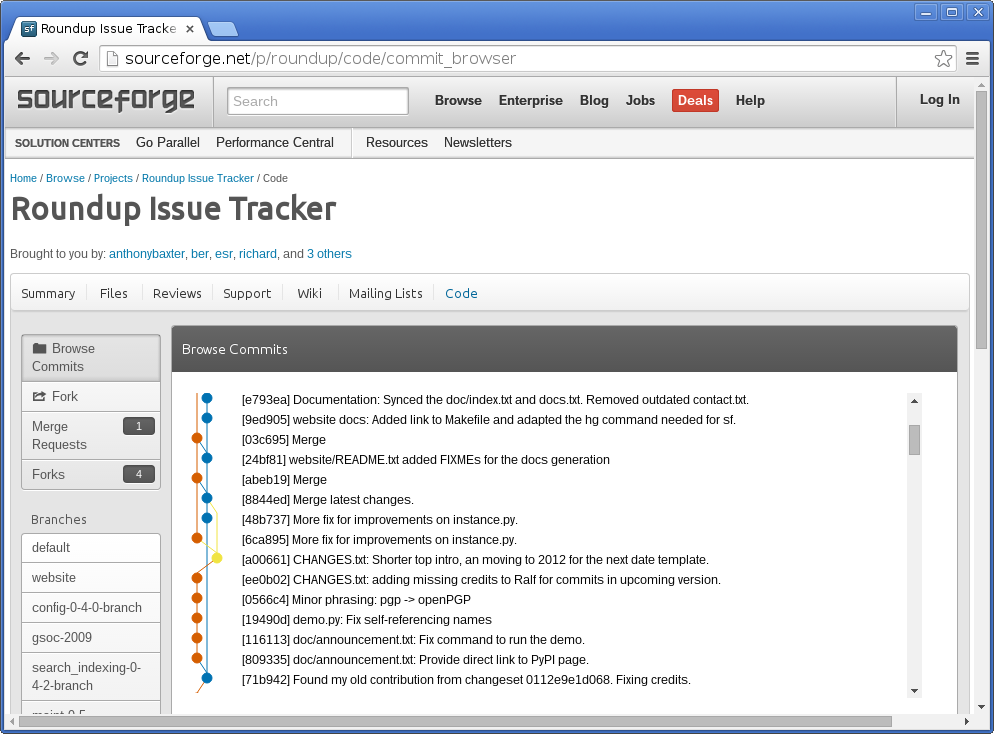994x734 pixels.
Task: Click the Browse Commits folder icon
Action: click(40, 348)
